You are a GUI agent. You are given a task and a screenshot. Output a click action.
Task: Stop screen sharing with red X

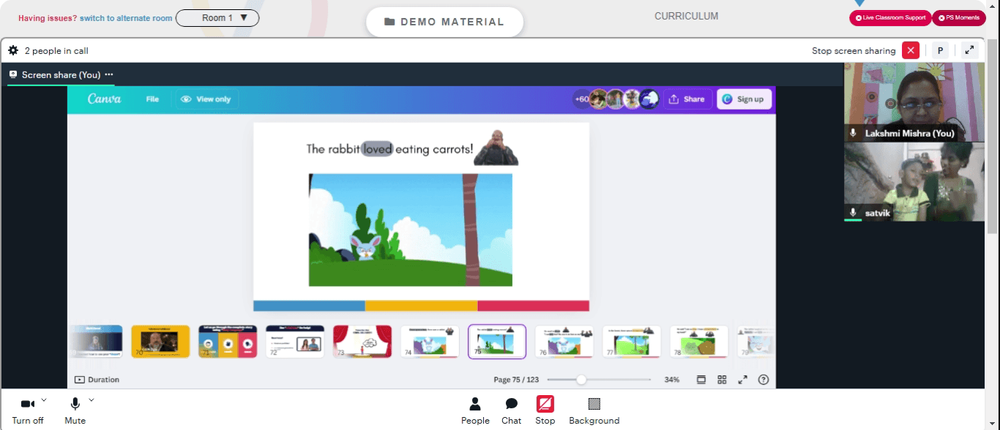point(911,50)
